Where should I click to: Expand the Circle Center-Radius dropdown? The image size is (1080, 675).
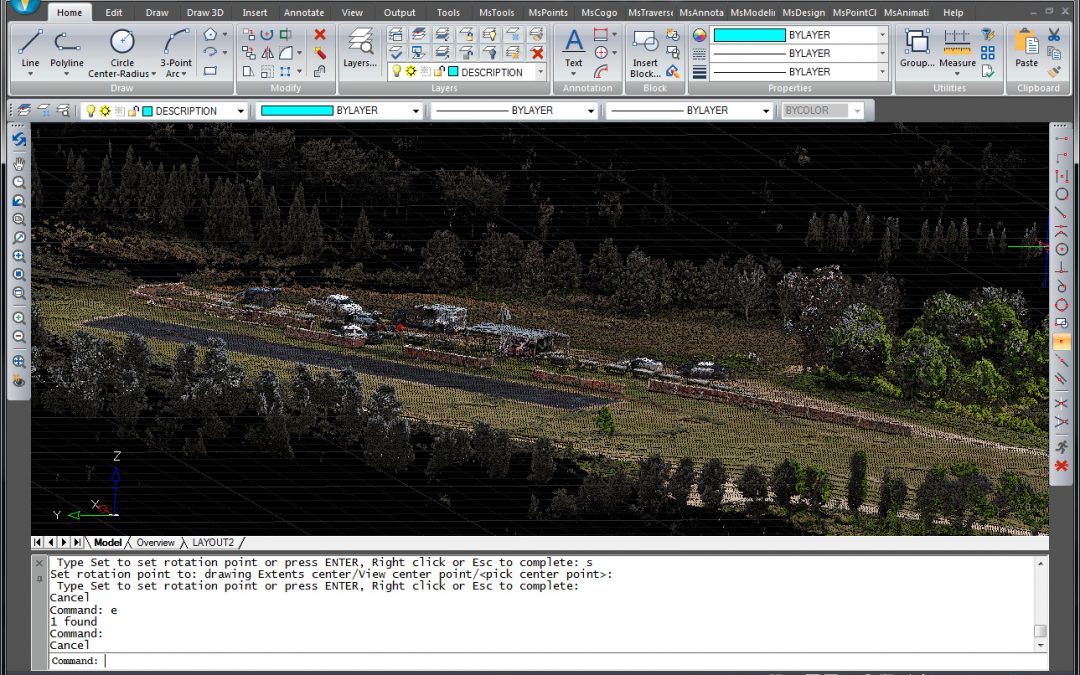tap(153, 74)
